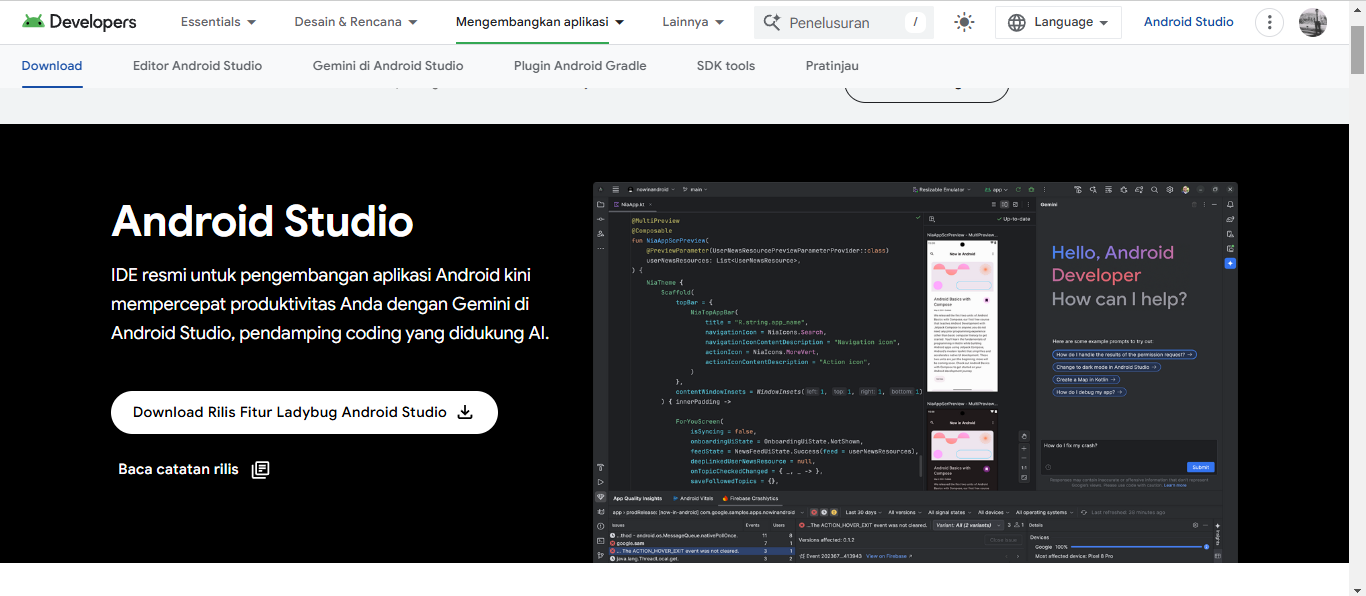Focus the Penelusuran search field
Screen dimensions: 1366x596
pos(844,22)
